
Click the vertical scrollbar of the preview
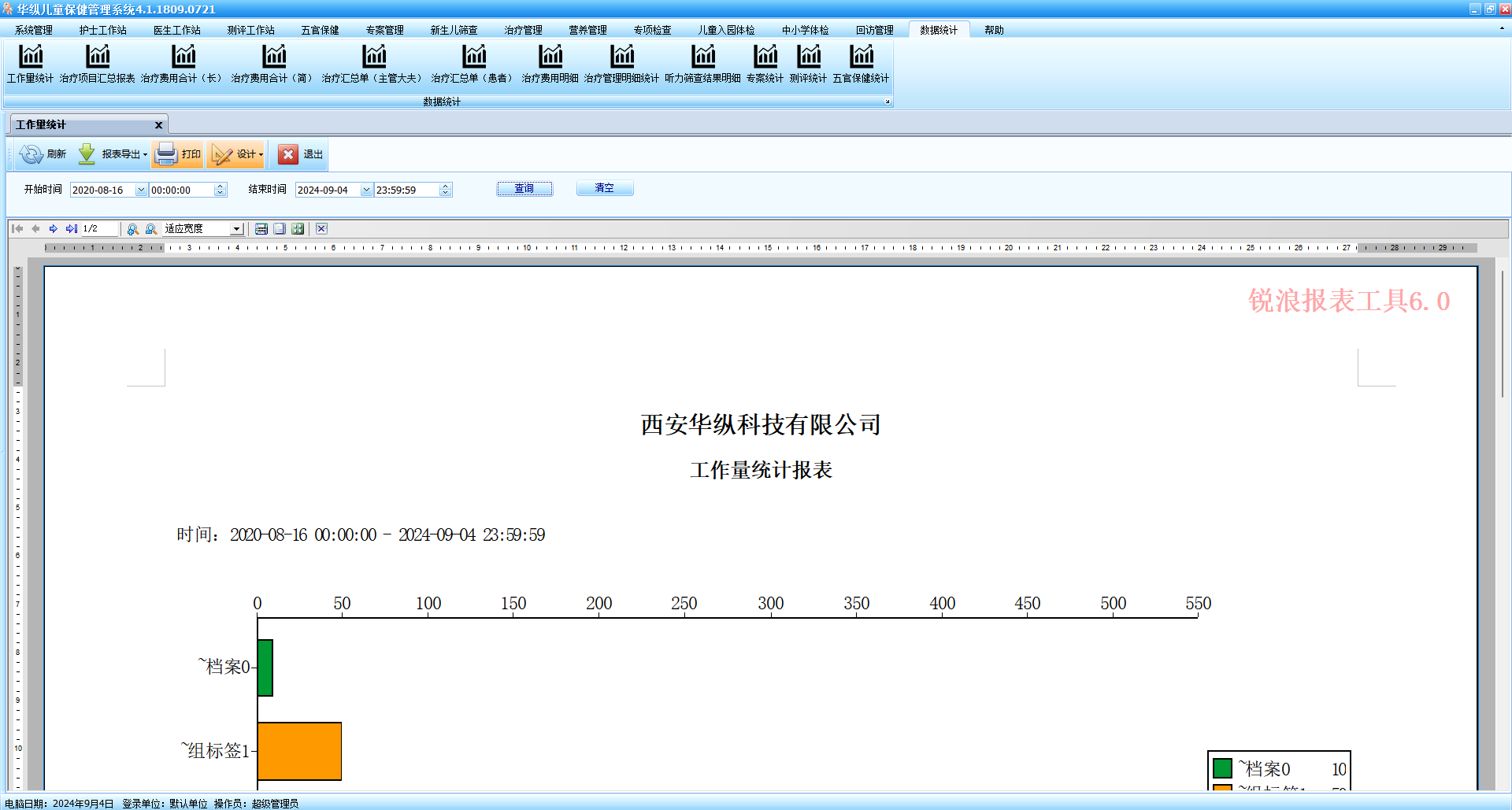pos(1503,334)
